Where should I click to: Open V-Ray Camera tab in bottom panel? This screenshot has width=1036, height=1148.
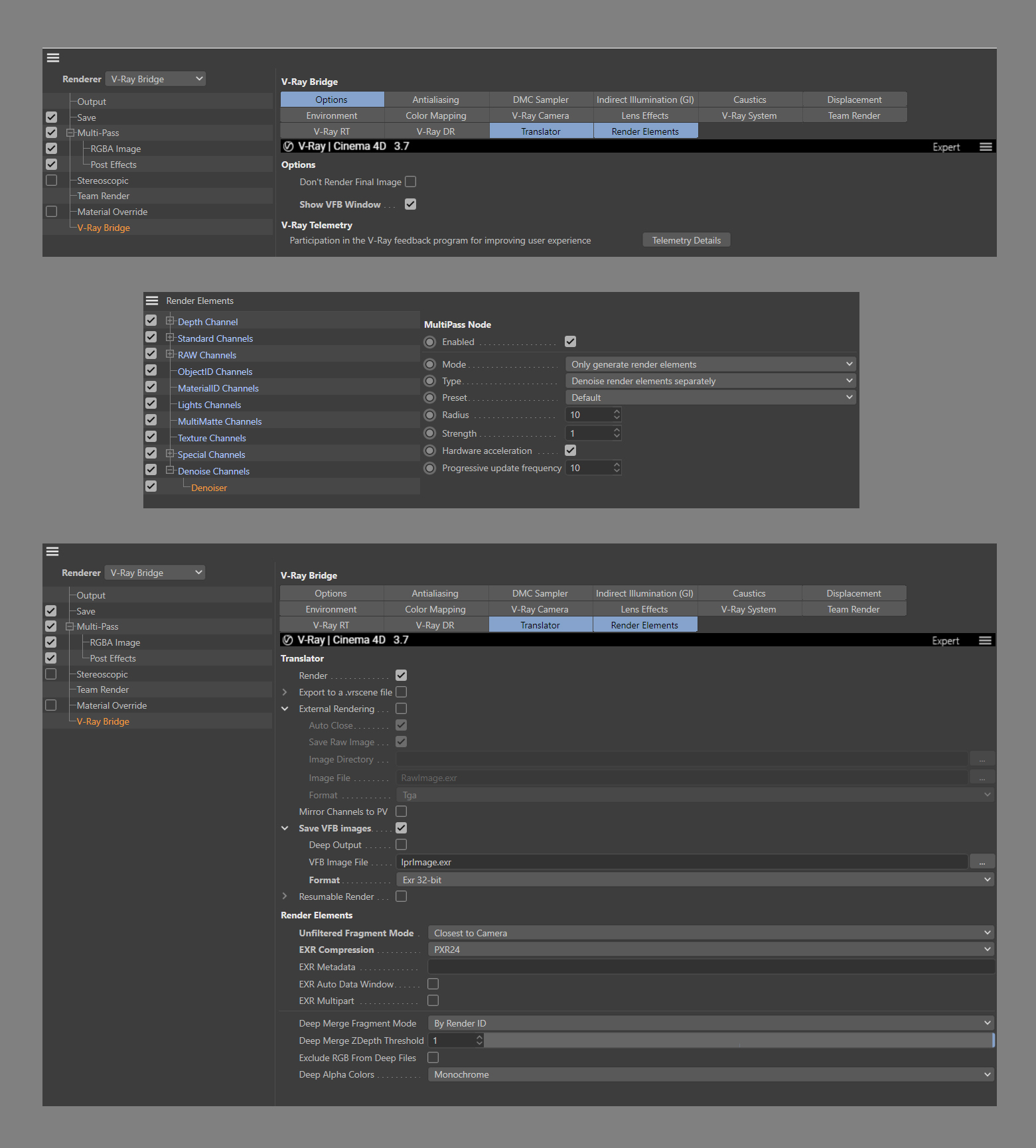tap(540, 609)
